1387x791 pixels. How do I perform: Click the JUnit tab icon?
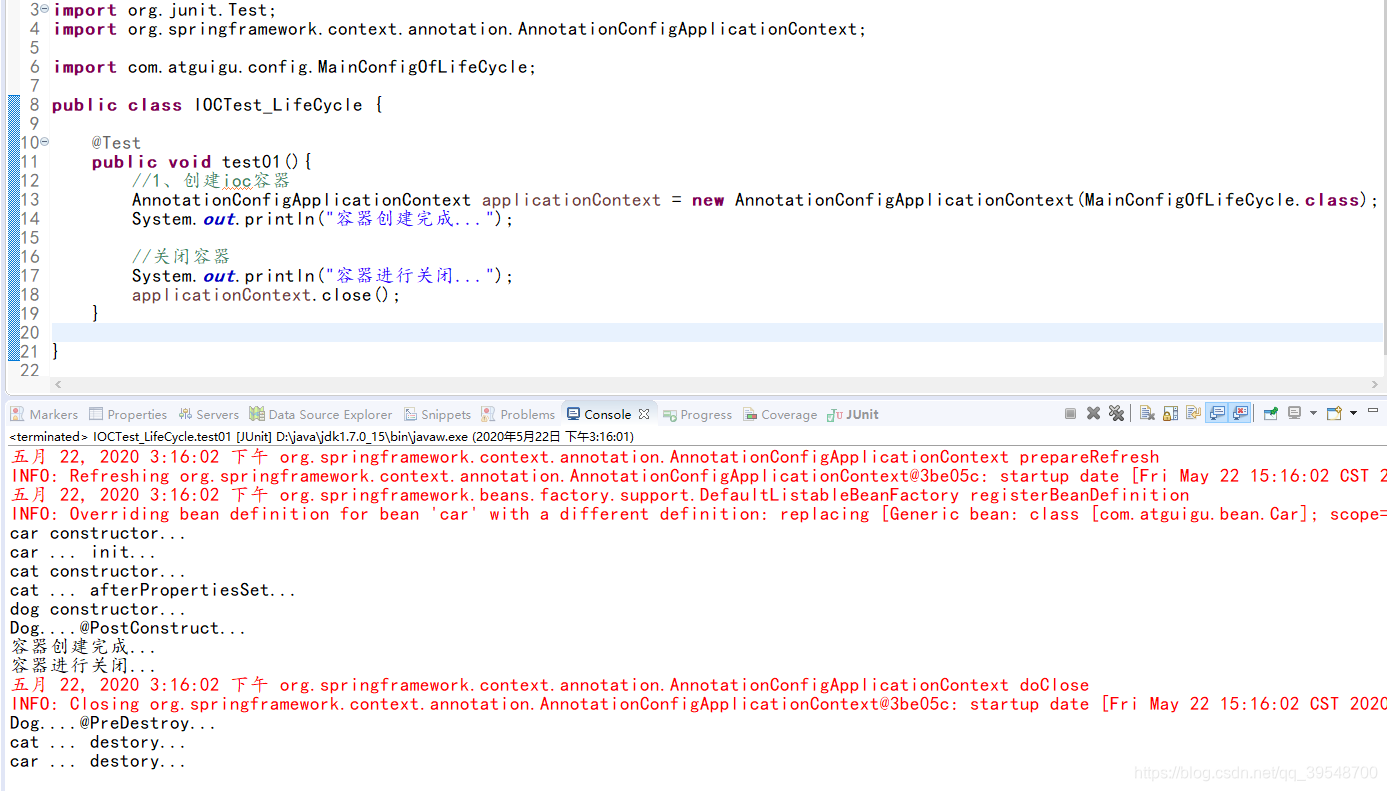[x=836, y=414]
